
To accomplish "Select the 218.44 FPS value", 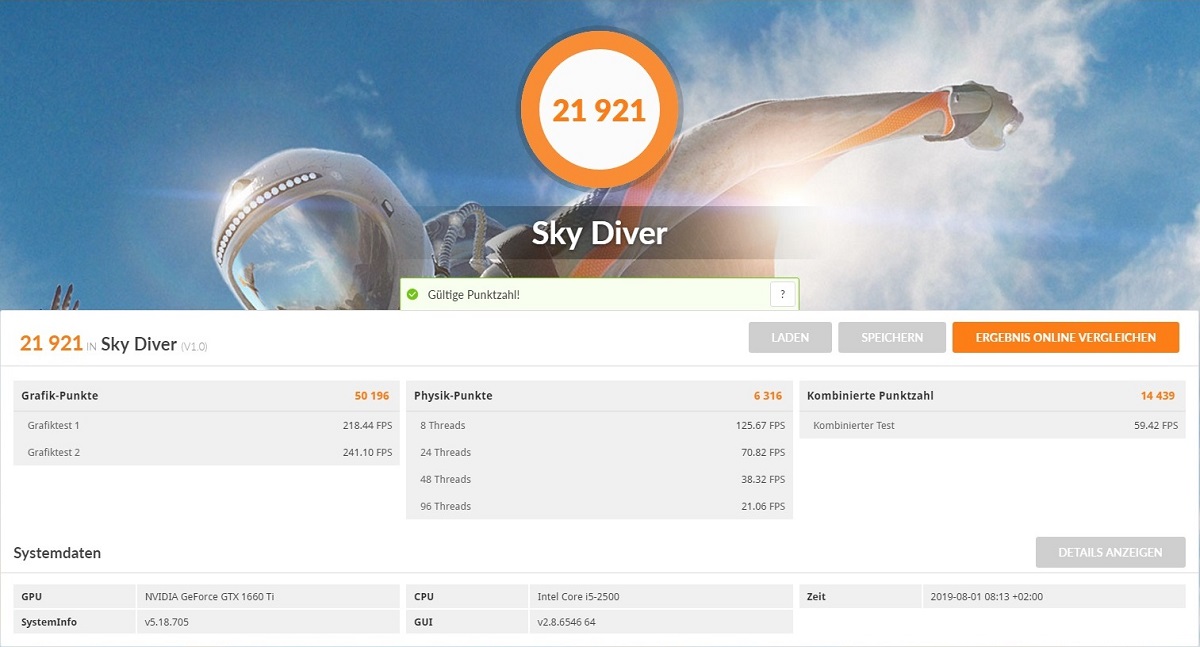I will coord(367,425).
